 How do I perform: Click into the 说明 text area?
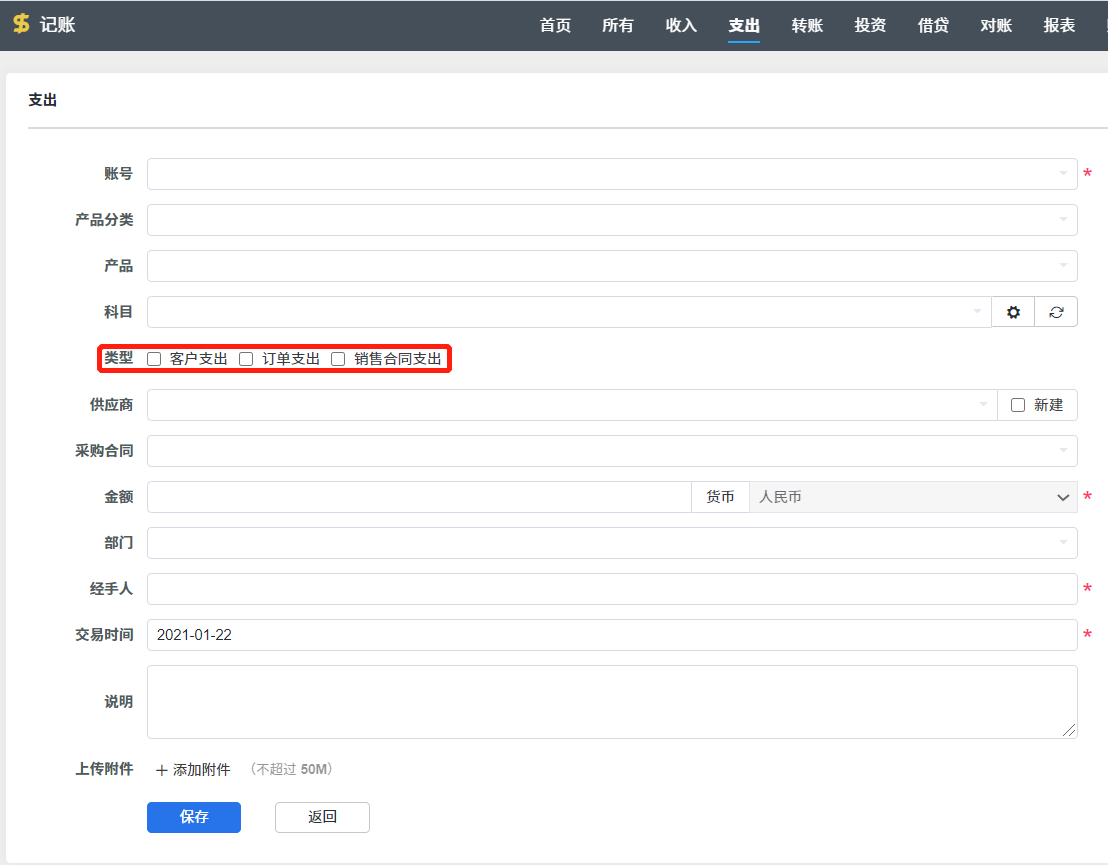(x=612, y=702)
